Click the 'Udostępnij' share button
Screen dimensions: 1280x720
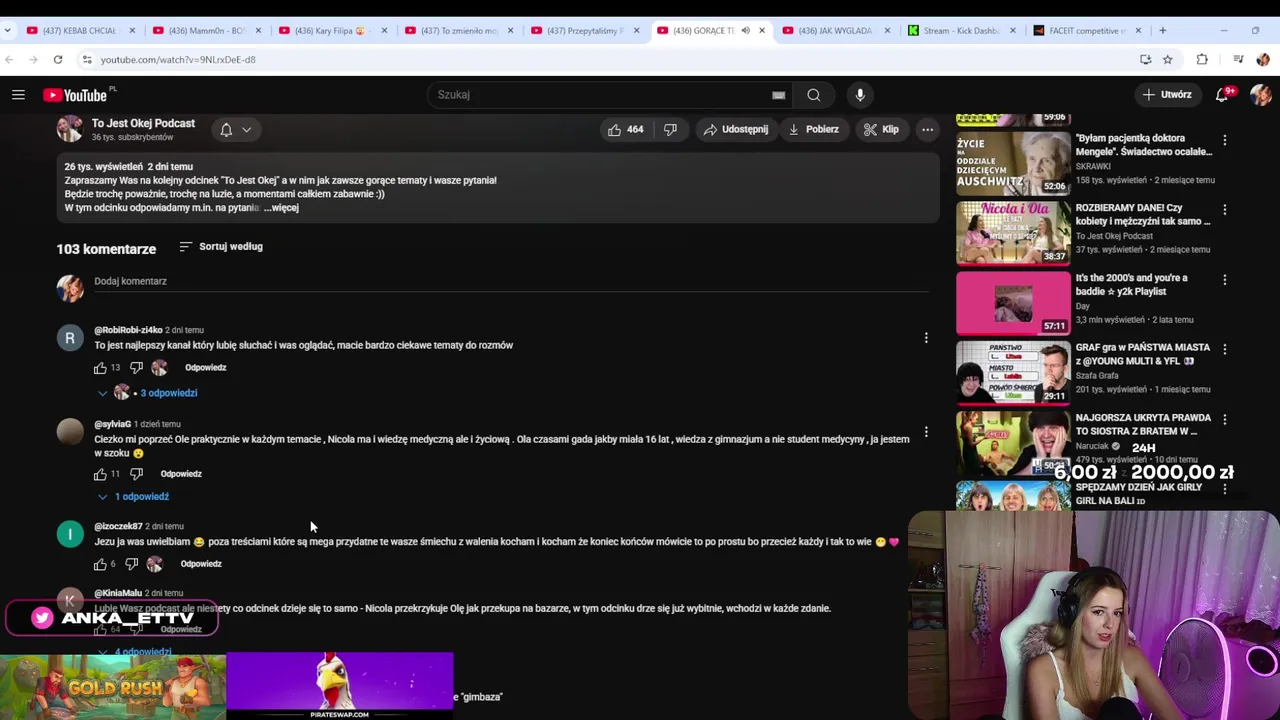pos(736,129)
